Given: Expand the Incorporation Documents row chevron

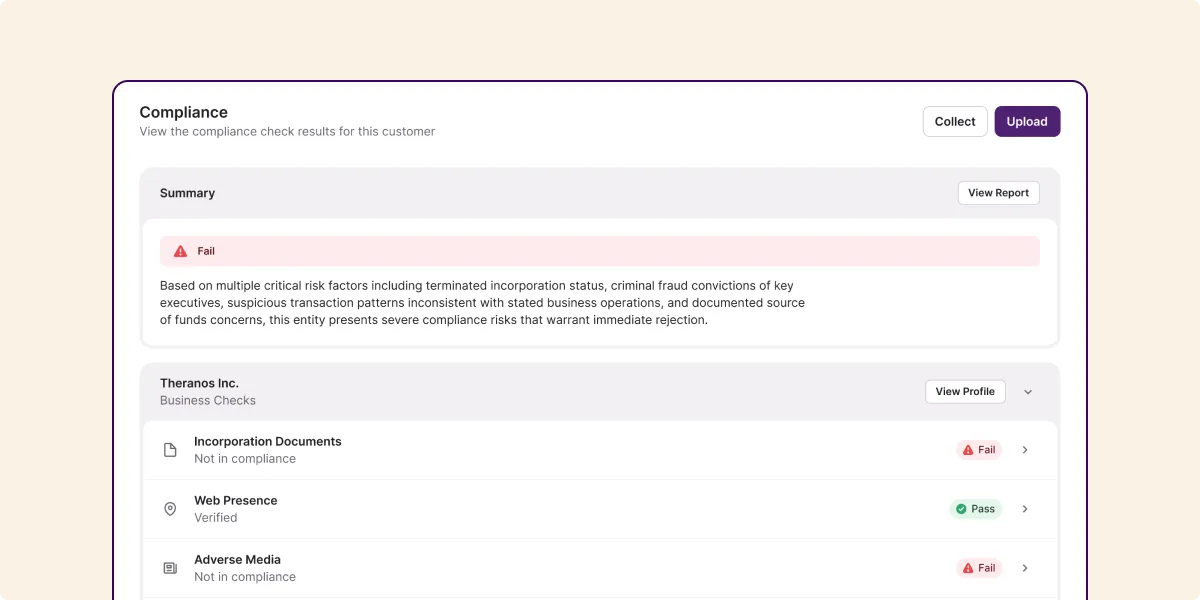Looking at the screenshot, I should pos(1025,450).
